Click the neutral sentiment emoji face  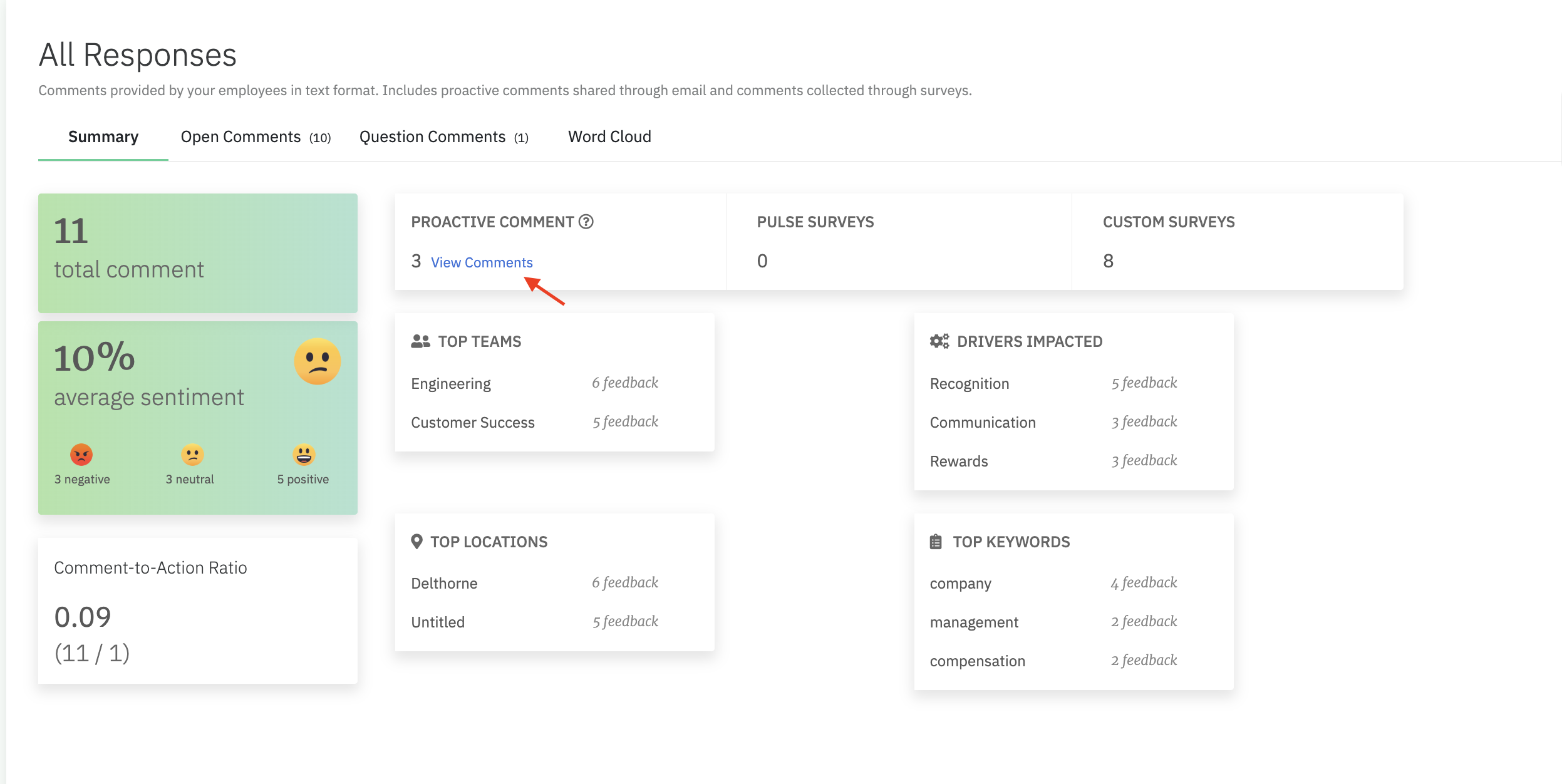tap(192, 455)
